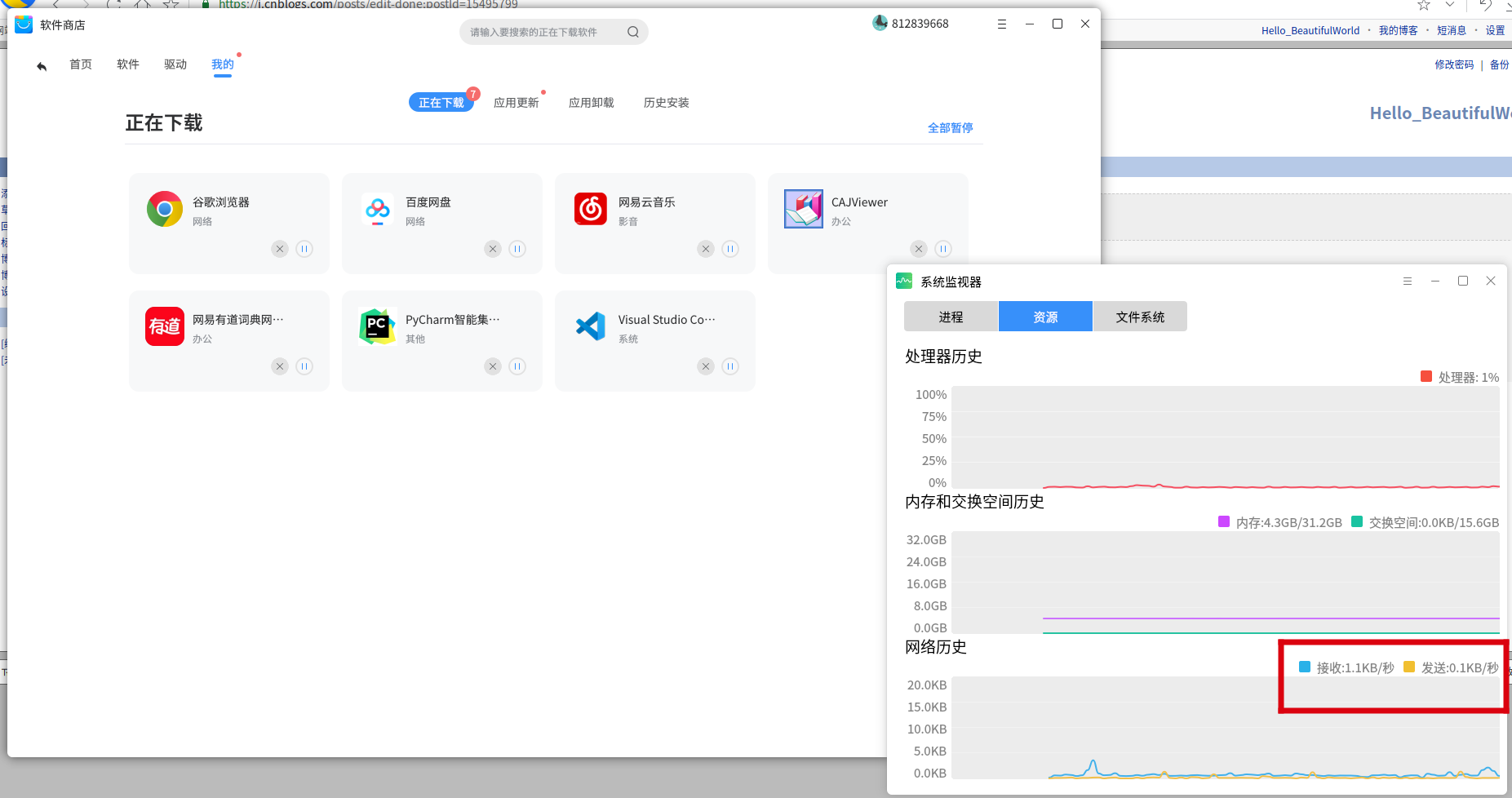Screen dimensions: 1512x798
Task: Click the user avatar next to 812839668
Action: click(880, 23)
